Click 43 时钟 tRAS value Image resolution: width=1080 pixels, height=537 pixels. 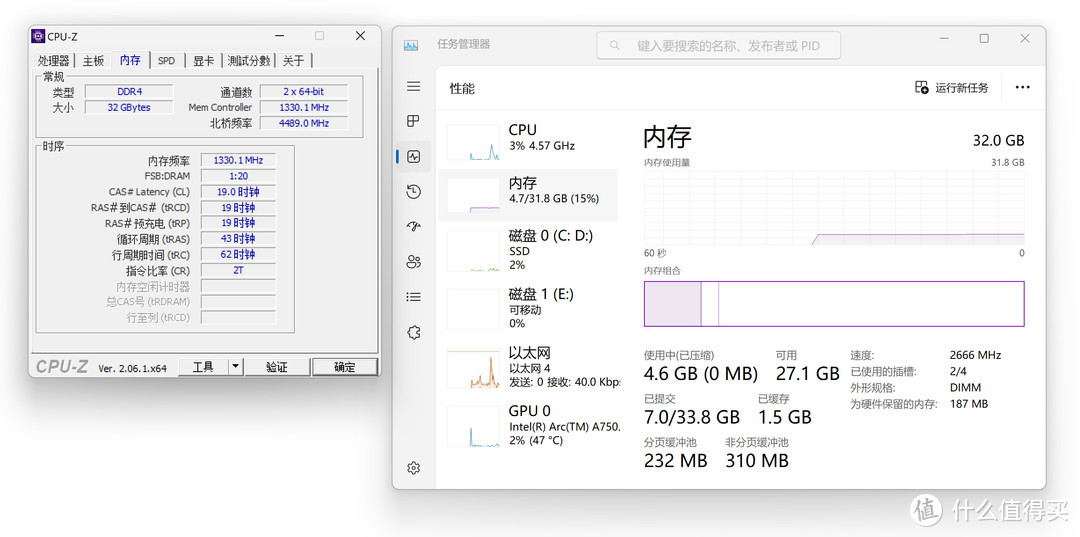(238, 239)
